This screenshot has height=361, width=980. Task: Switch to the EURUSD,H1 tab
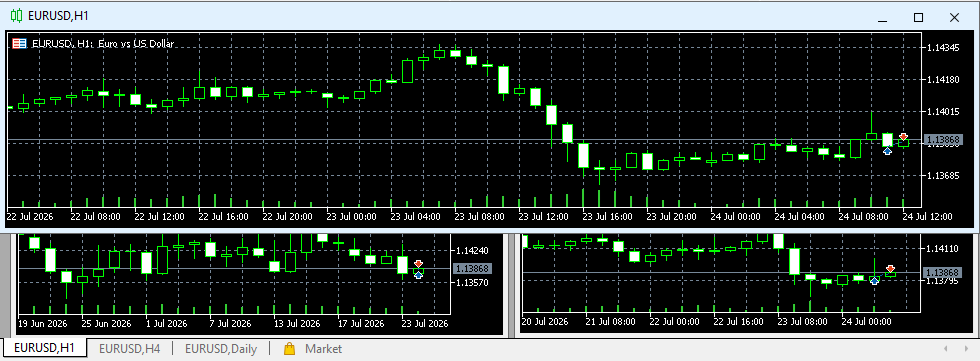[x=44, y=349]
